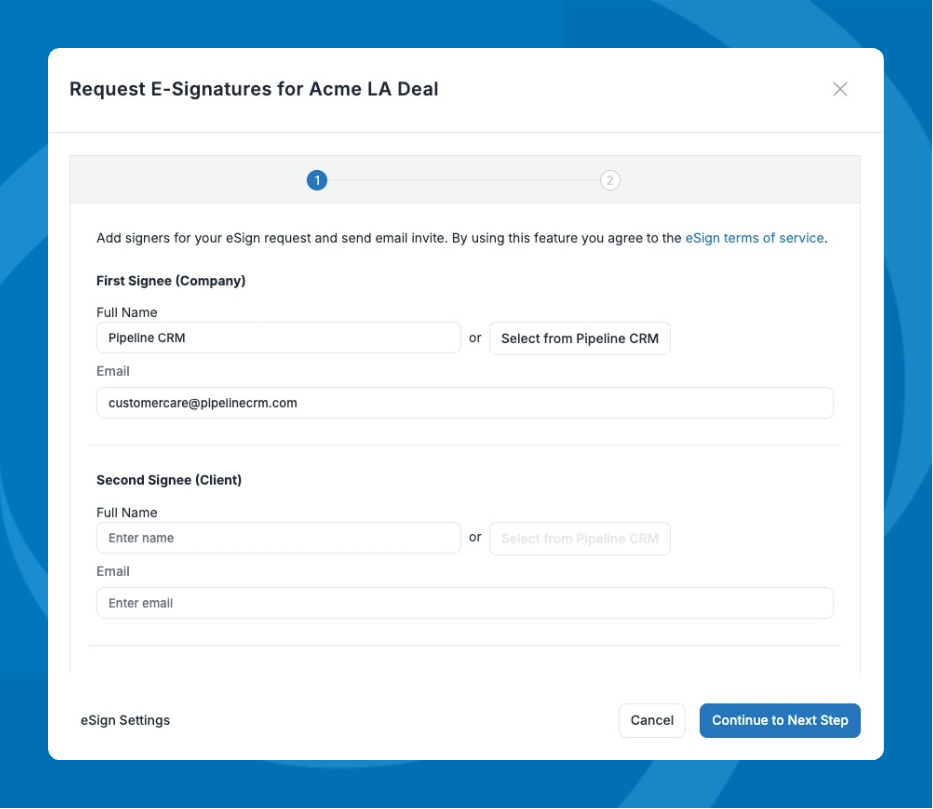Click the progress line between steps 1 and 2
Viewport: 933px width, 809px height.
coord(463,181)
